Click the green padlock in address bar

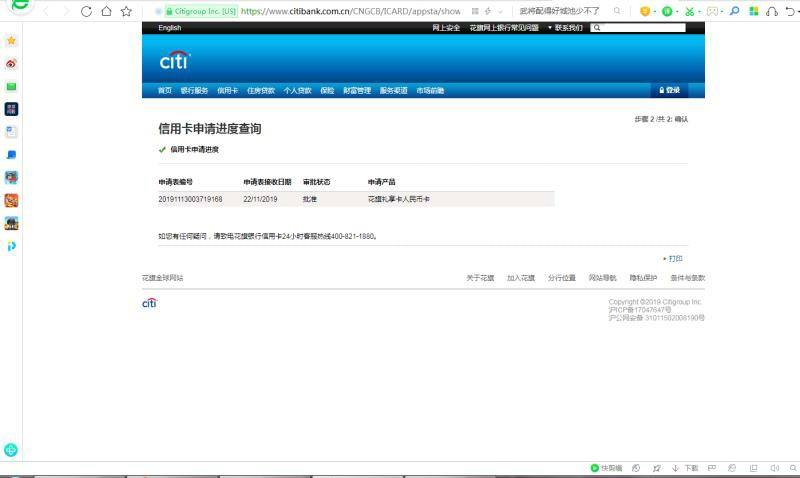pyautogui.click(x=169, y=11)
